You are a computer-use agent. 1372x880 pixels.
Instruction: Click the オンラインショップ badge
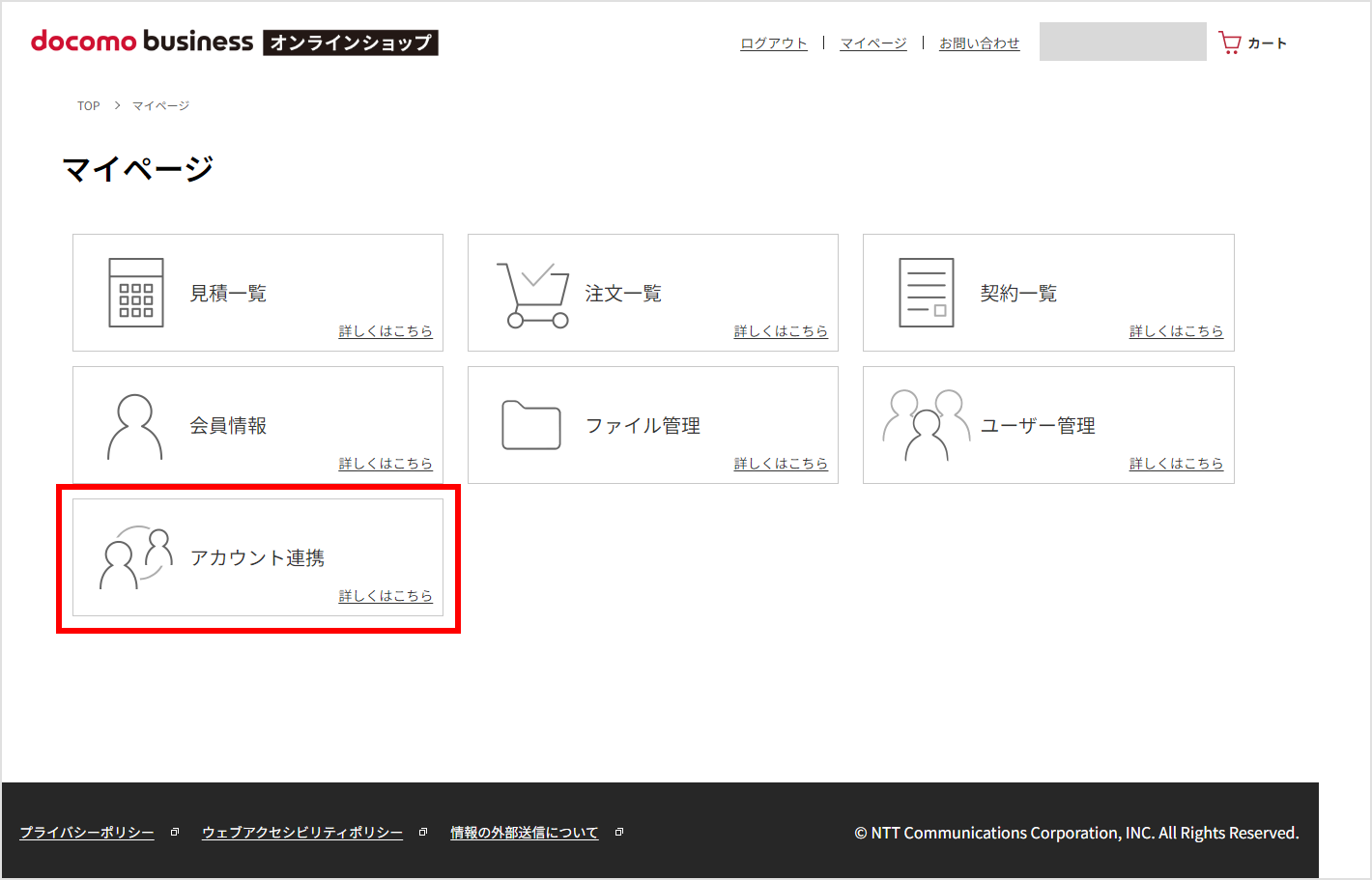(x=351, y=43)
